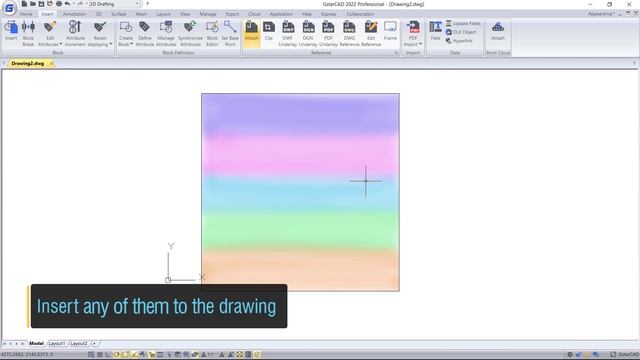The height and width of the screenshot is (360, 640).
Task: Click Update Fields
Action: click(x=463, y=23)
